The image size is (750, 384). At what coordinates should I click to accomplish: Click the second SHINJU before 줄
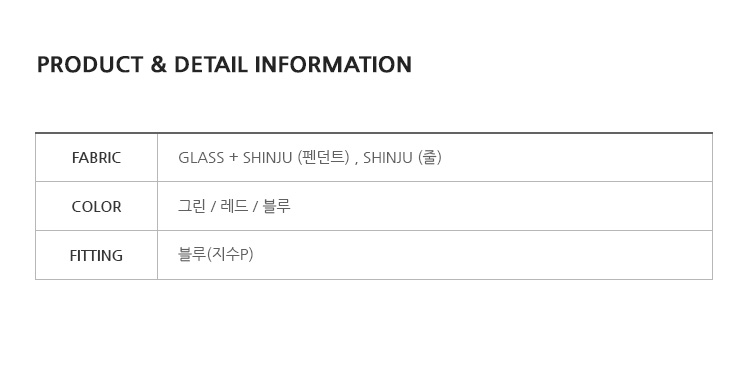tap(387, 157)
